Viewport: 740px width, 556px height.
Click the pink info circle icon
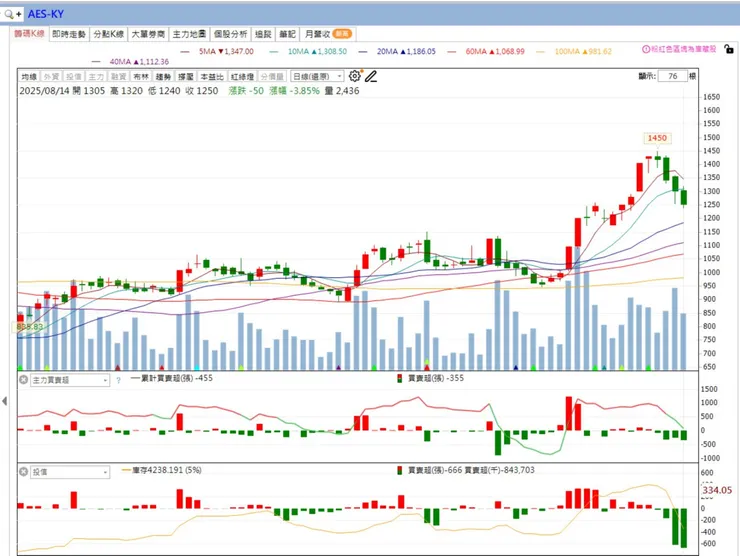tap(646, 49)
